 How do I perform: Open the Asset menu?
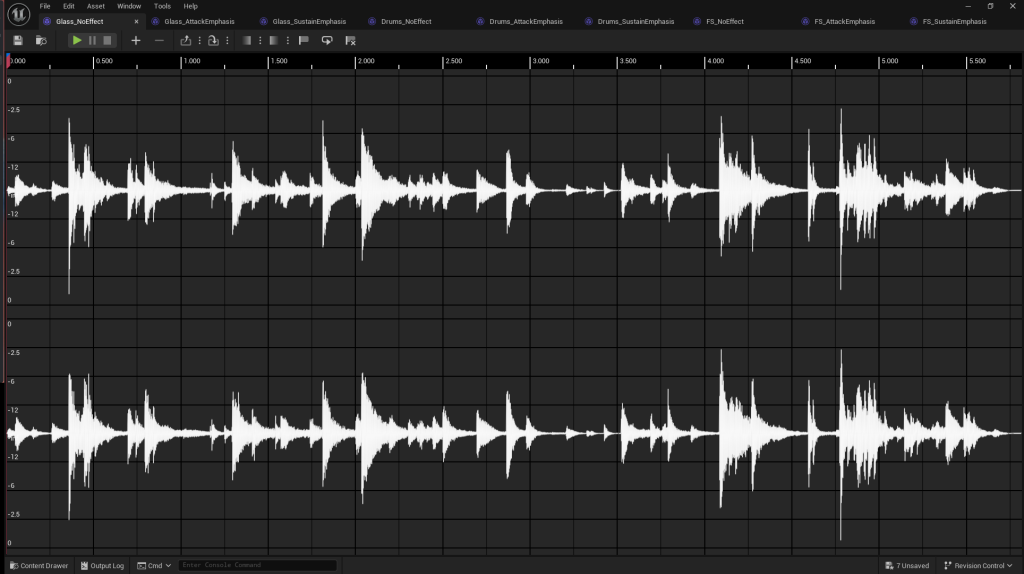[95, 6]
